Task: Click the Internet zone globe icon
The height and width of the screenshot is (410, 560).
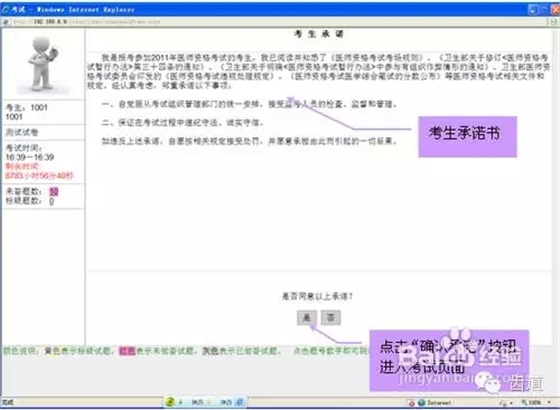Action: (421, 402)
